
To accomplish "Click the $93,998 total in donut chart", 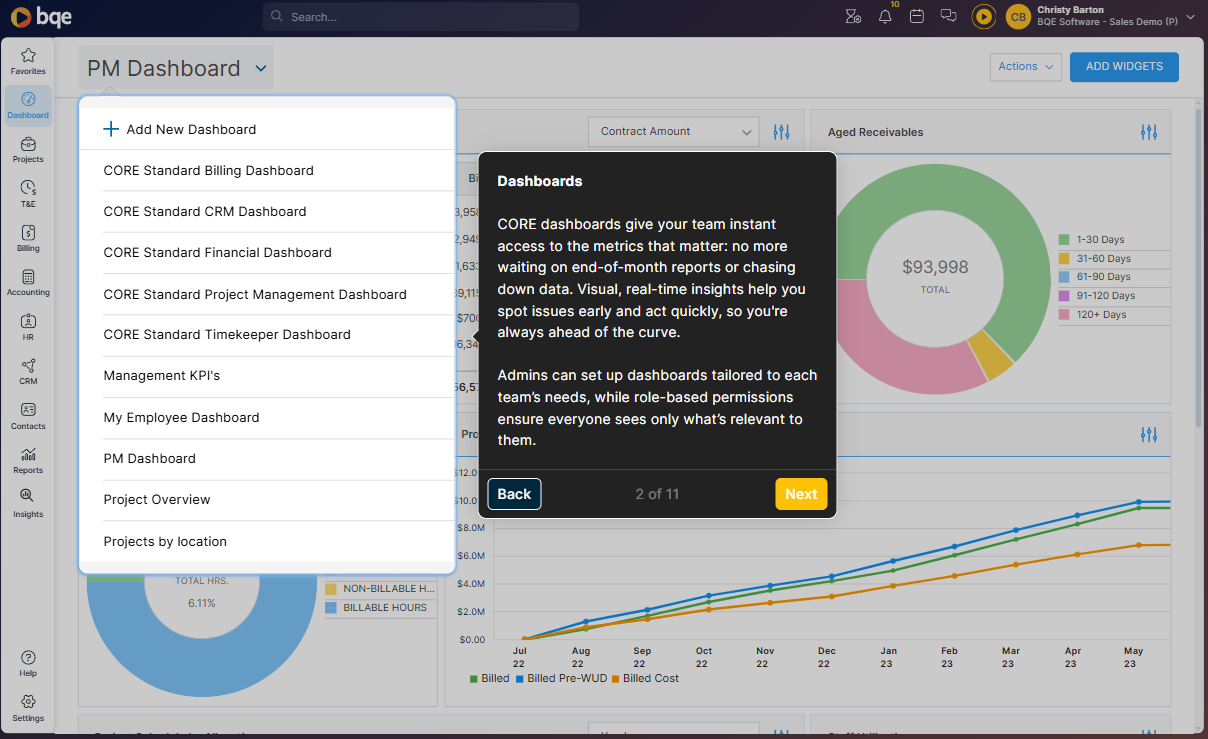I will pyautogui.click(x=935, y=268).
